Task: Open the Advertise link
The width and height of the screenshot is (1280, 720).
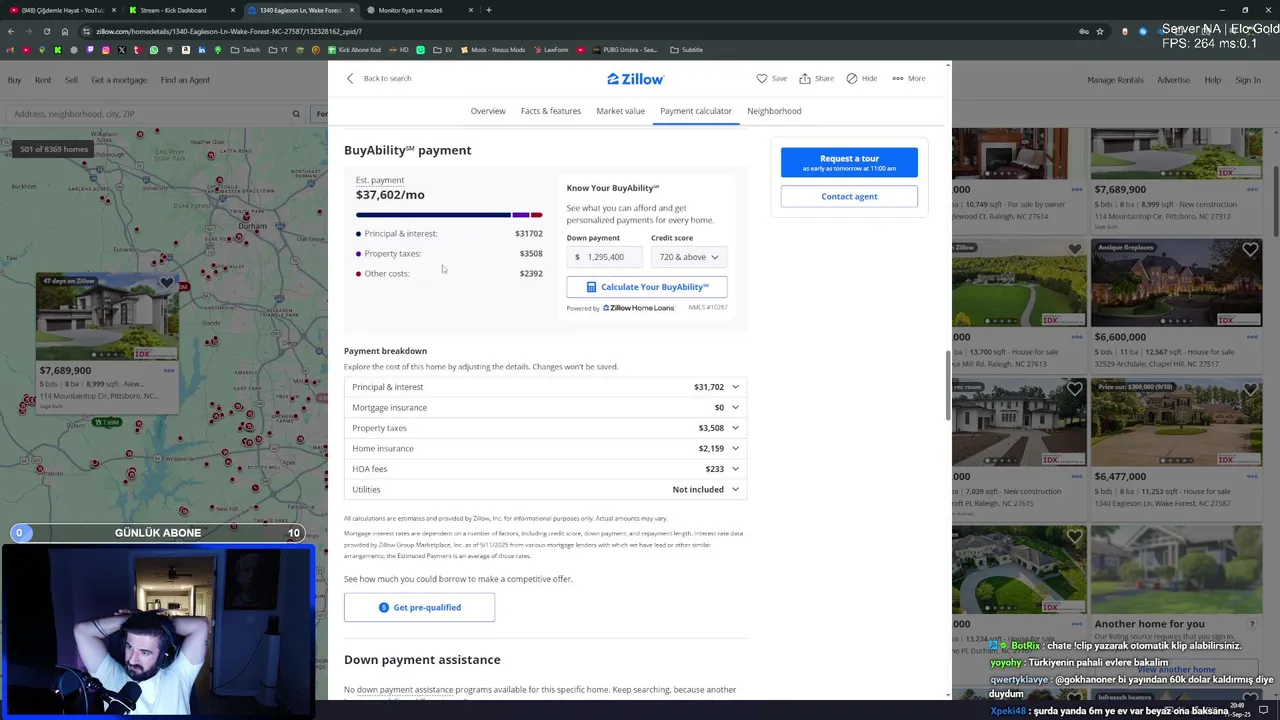Action: point(1174,80)
